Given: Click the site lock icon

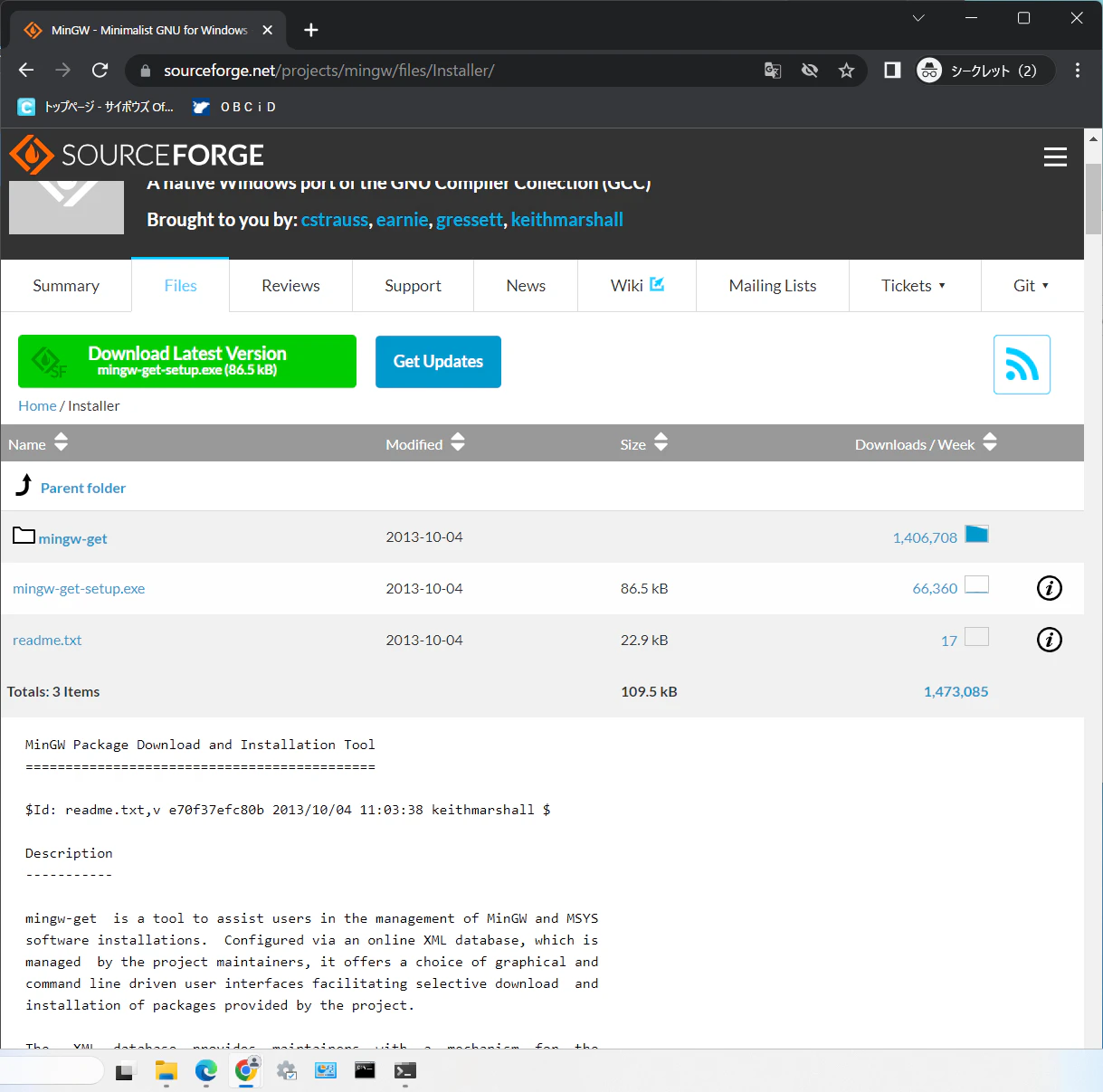Looking at the screenshot, I should coord(145,71).
